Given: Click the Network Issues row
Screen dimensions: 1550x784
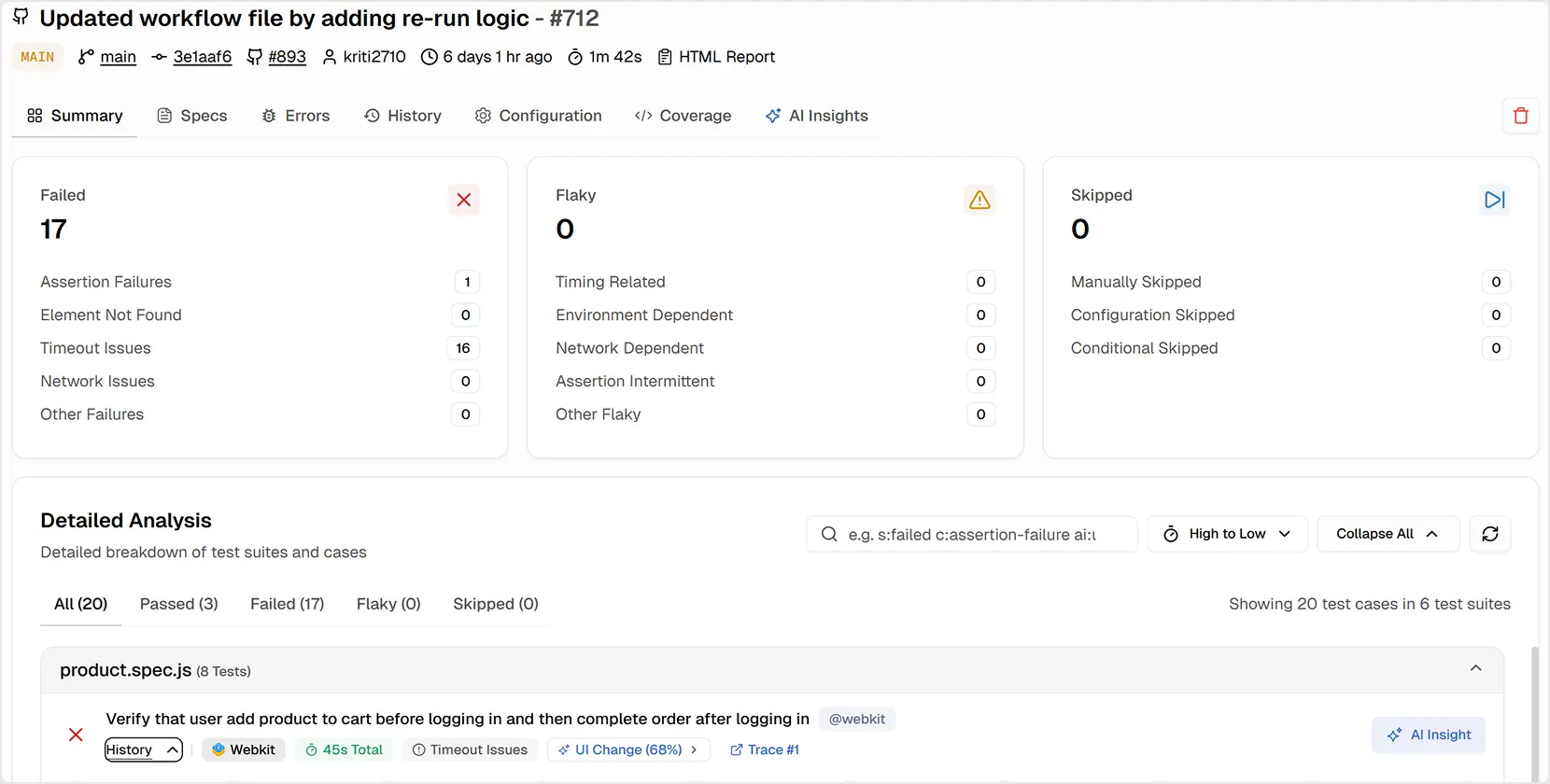Looking at the screenshot, I should [x=260, y=381].
